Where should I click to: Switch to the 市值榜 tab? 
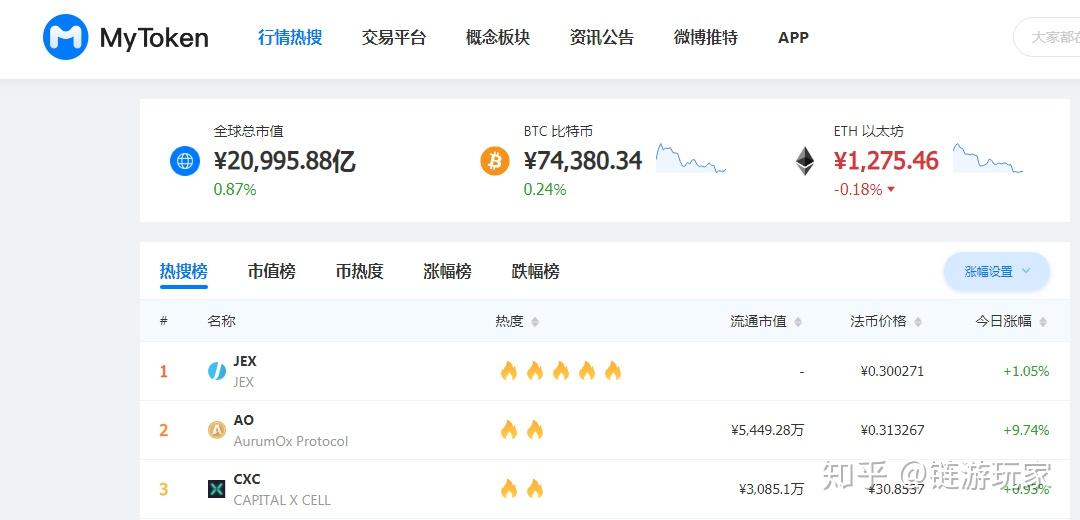tap(271, 271)
